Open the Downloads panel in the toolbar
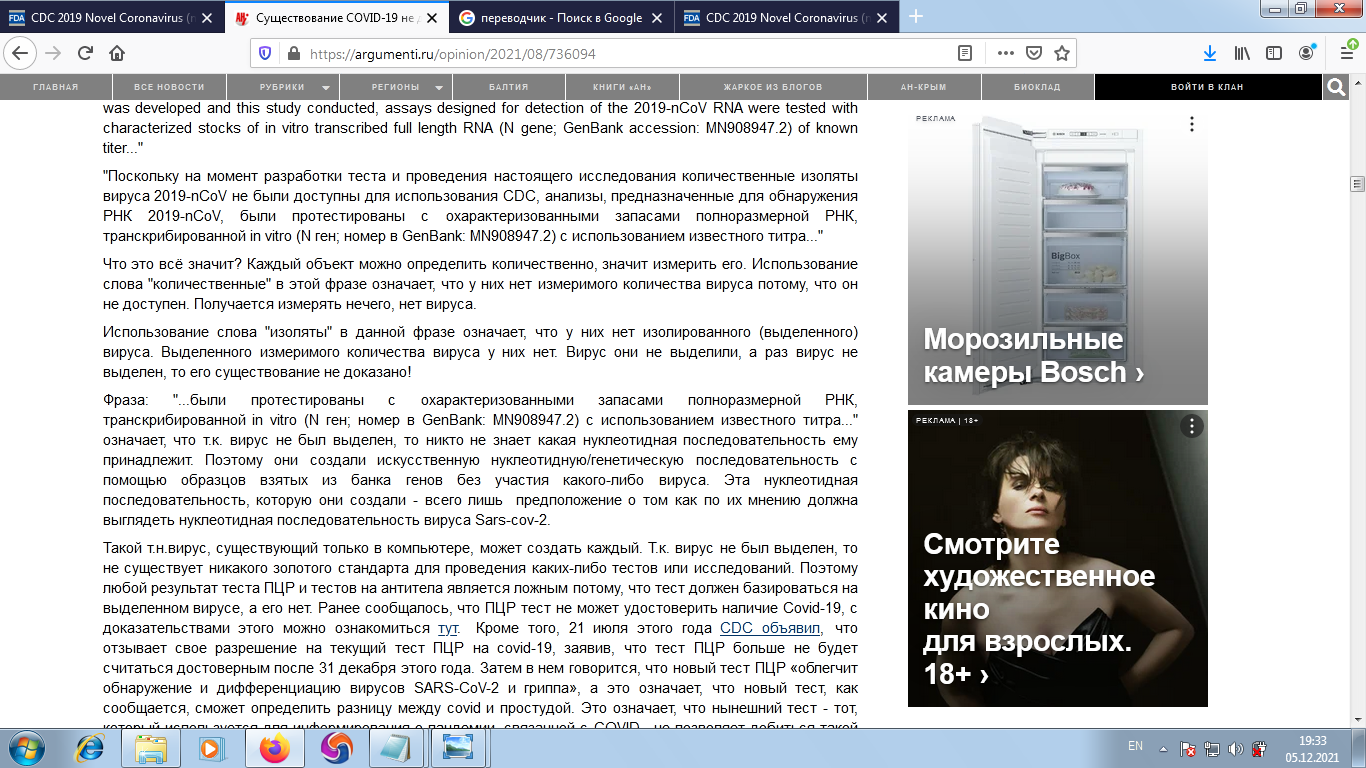The height and width of the screenshot is (768, 1366). click(1209, 53)
